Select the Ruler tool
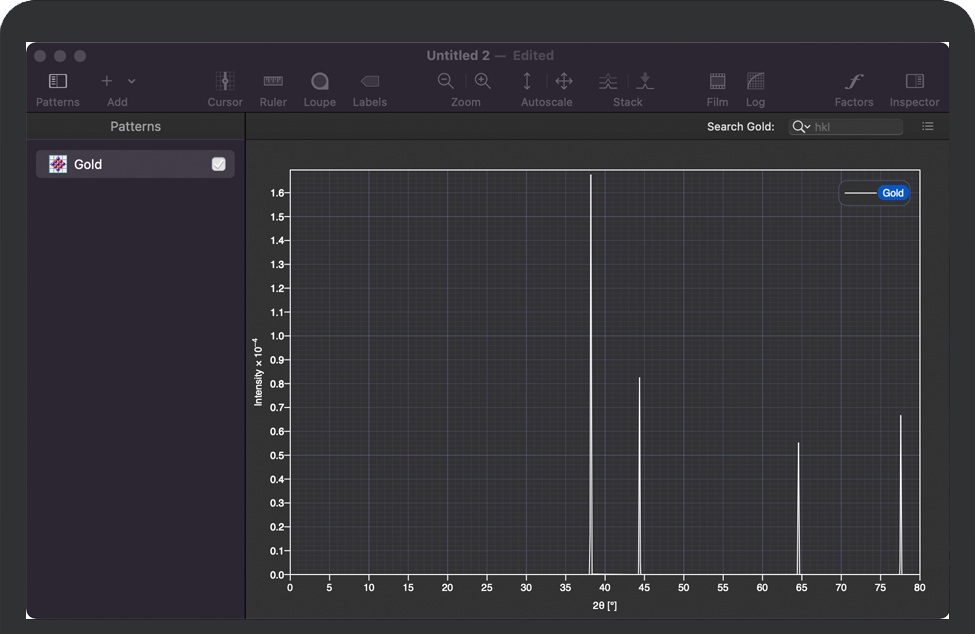Image resolution: width=975 pixels, height=634 pixels. pos(273,81)
